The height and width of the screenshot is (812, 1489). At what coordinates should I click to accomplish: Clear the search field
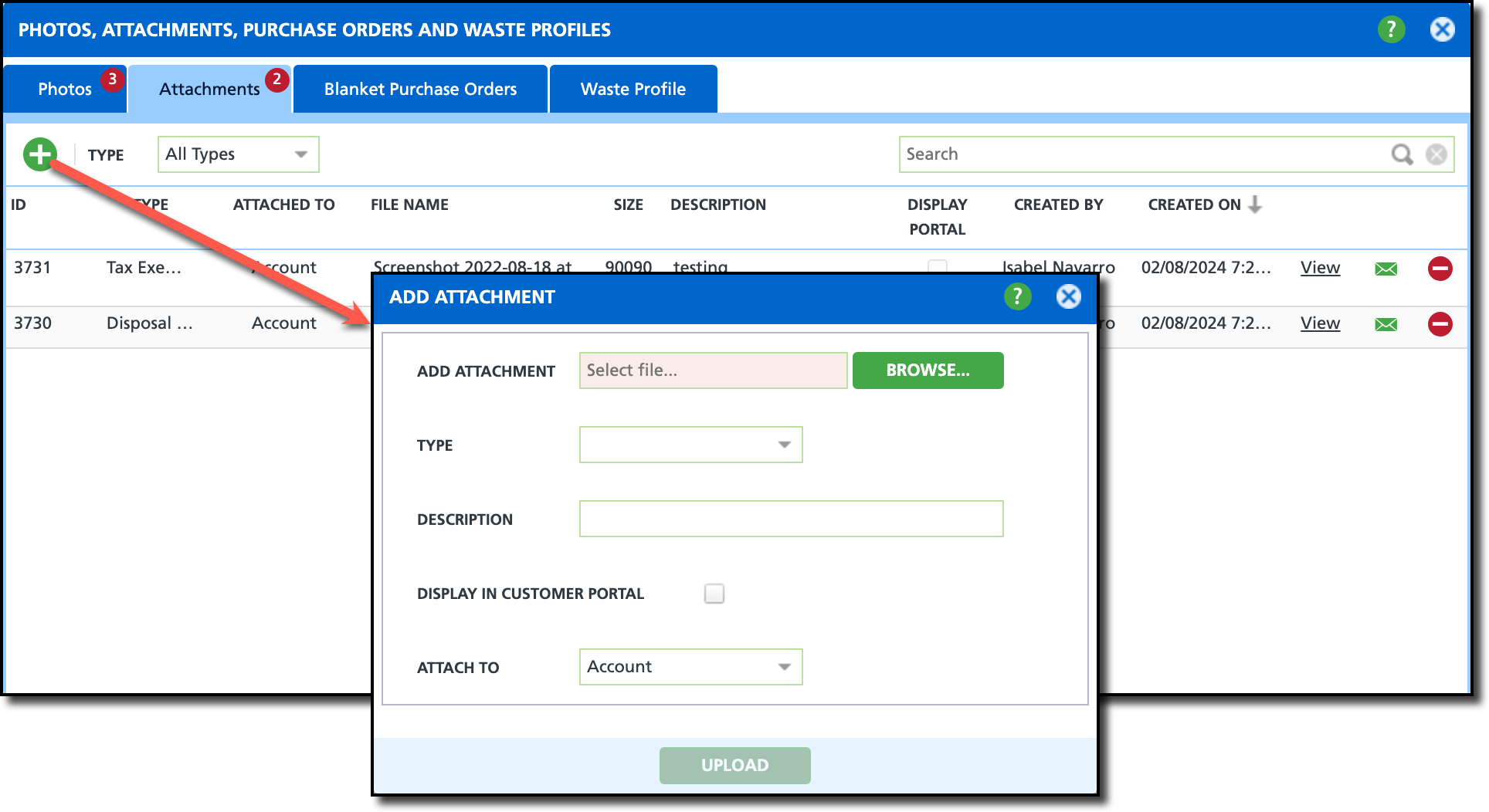(x=1436, y=154)
